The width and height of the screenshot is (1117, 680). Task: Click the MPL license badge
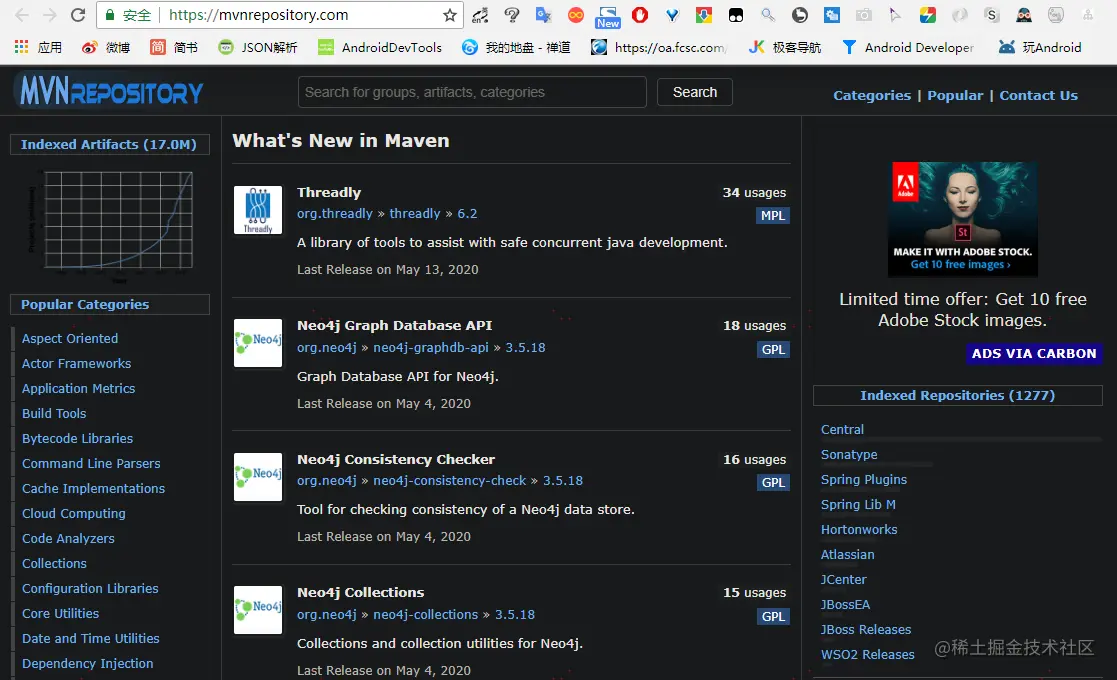coord(773,216)
